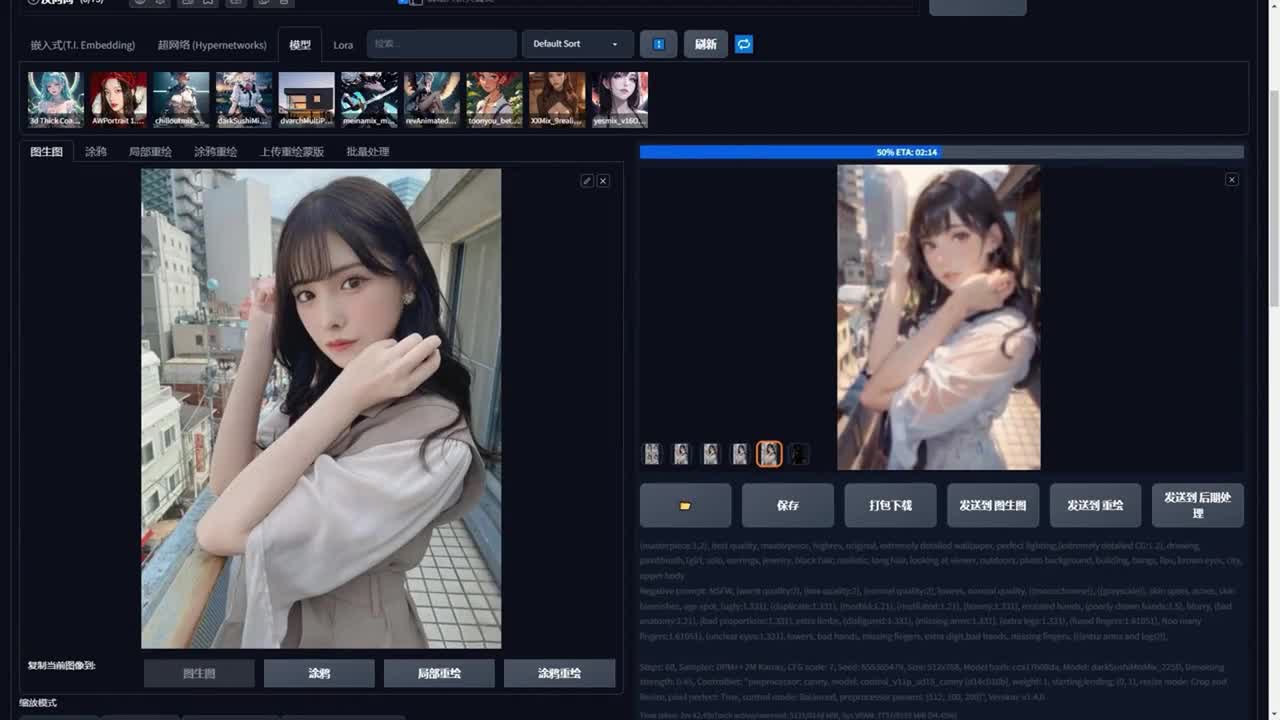
Task: Close the output gallery preview
Action: 1231,180
